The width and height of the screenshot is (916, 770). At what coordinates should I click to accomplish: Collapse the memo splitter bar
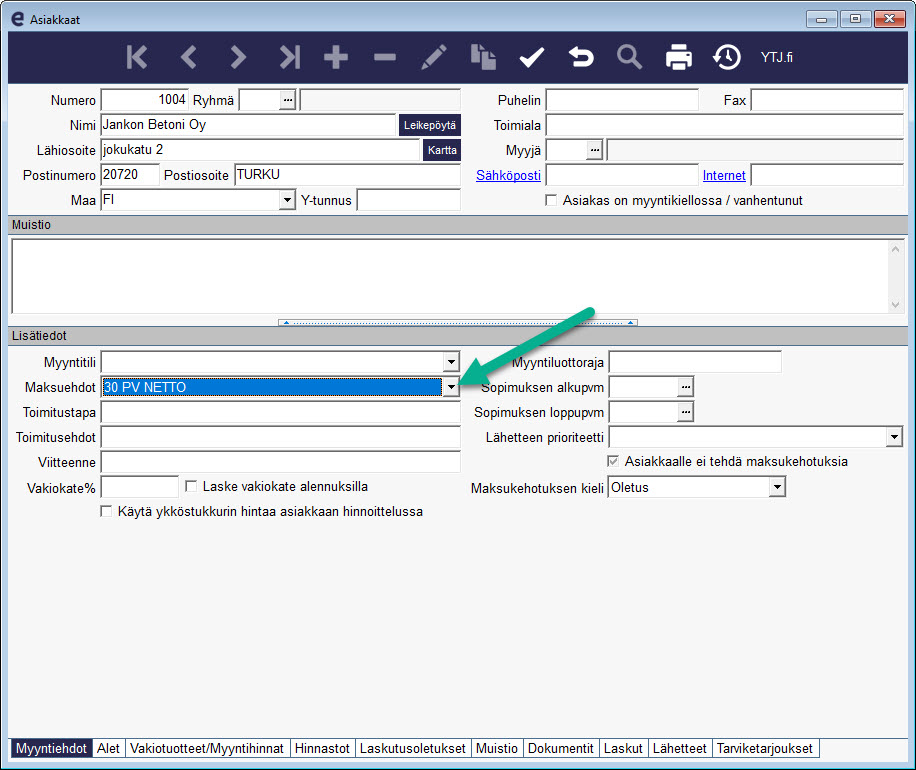click(458, 322)
